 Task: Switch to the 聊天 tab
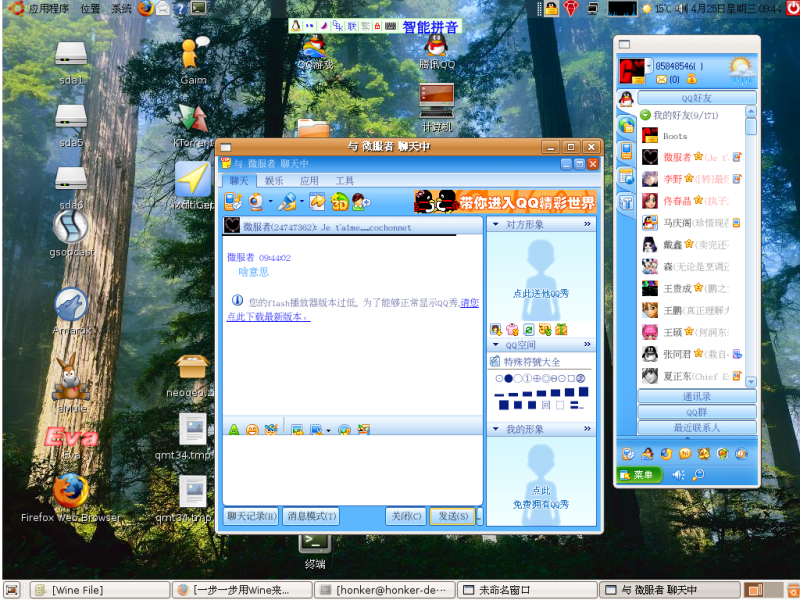pos(239,181)
